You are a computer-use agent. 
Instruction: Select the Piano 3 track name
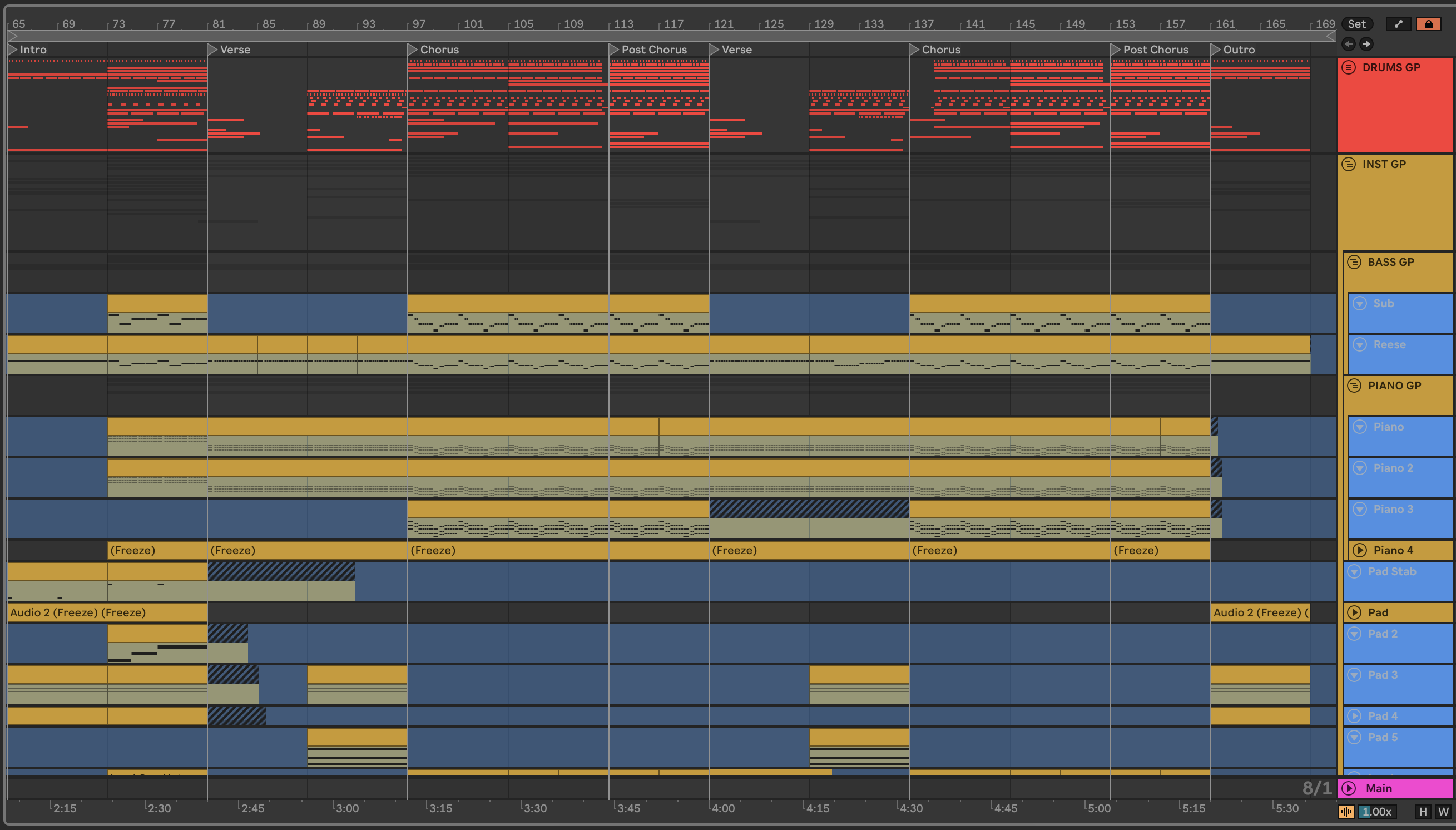tap(1393, 509)
